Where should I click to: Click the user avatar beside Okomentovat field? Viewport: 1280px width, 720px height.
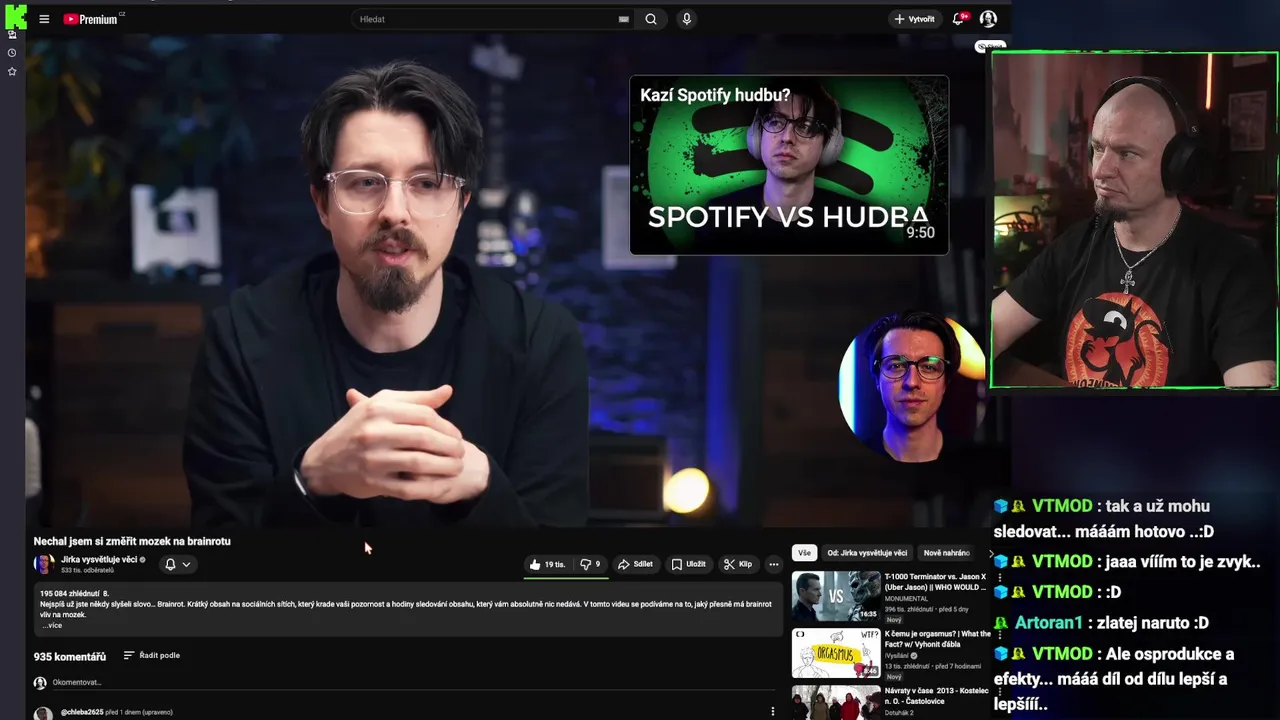pyautogui.click(x=40, y=683)
